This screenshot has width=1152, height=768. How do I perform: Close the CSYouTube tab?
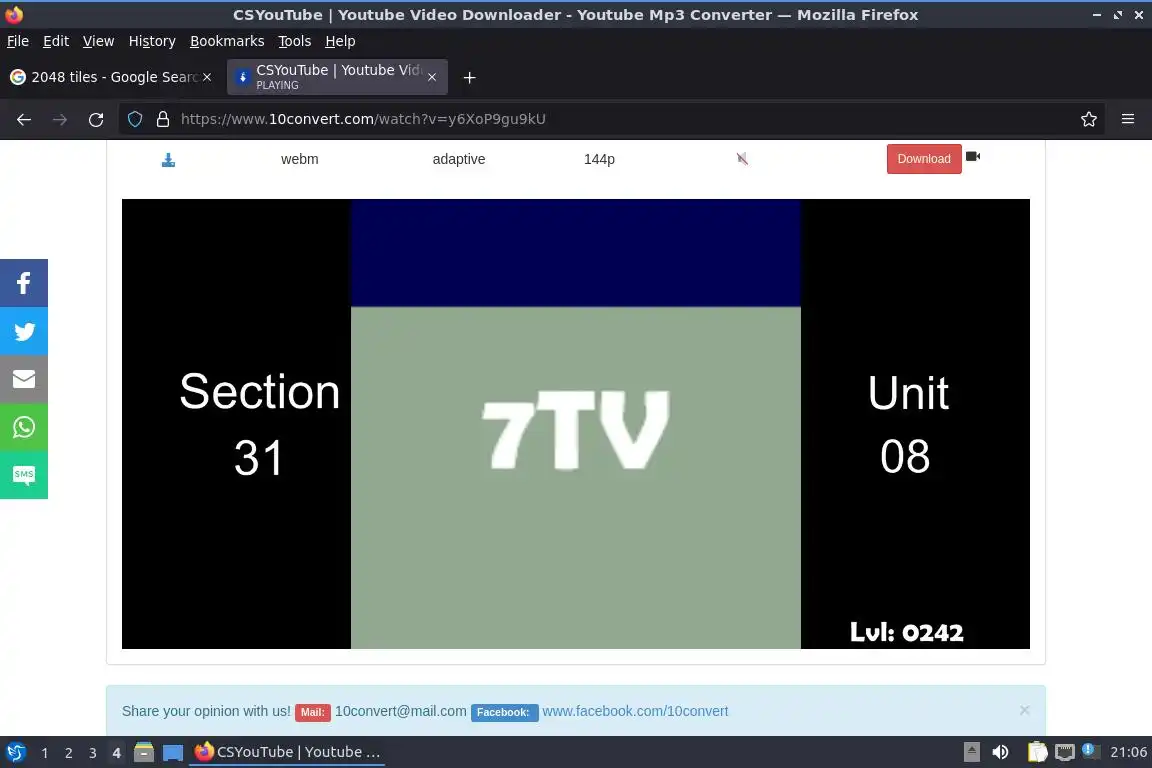click(x=432, y=77)
